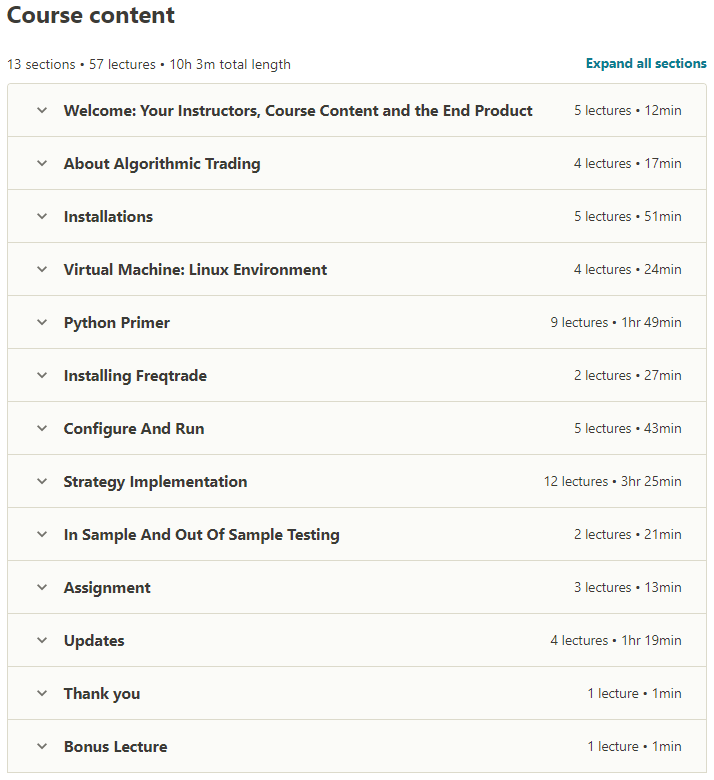Screen dimensions: 714x780
Task: Click the Installing Freqtrade section title
Action: coord(135,376)
